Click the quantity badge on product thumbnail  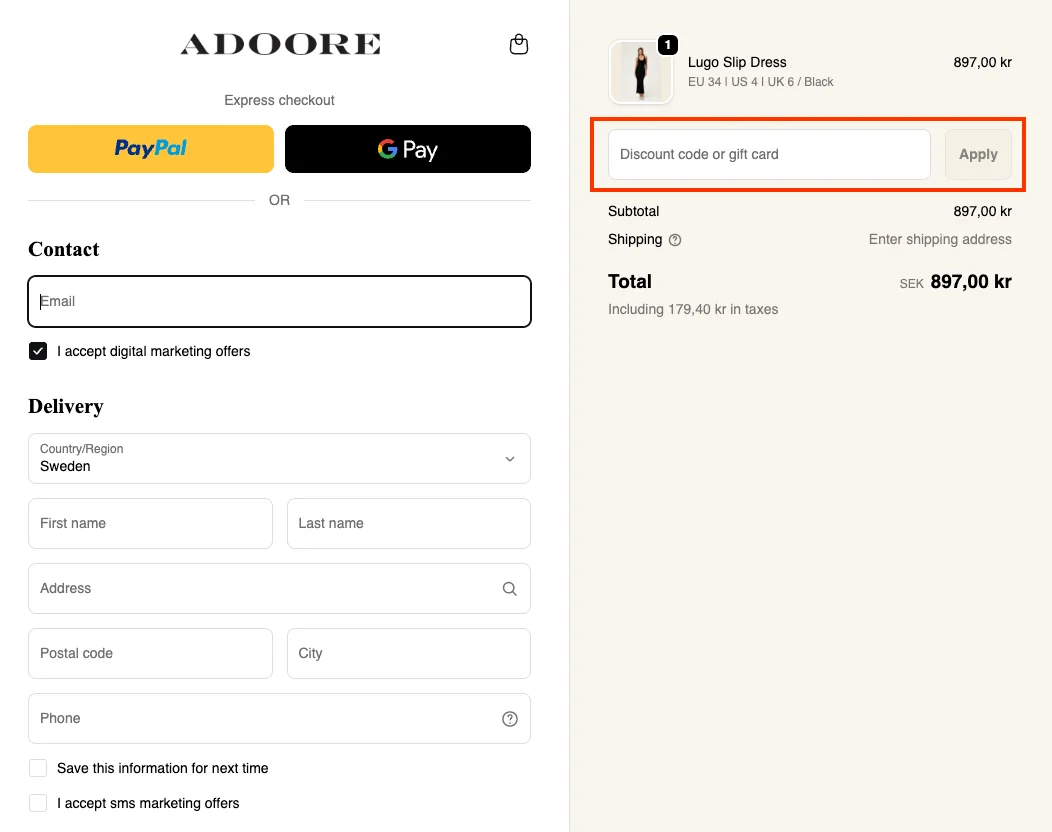pos(668,45)
